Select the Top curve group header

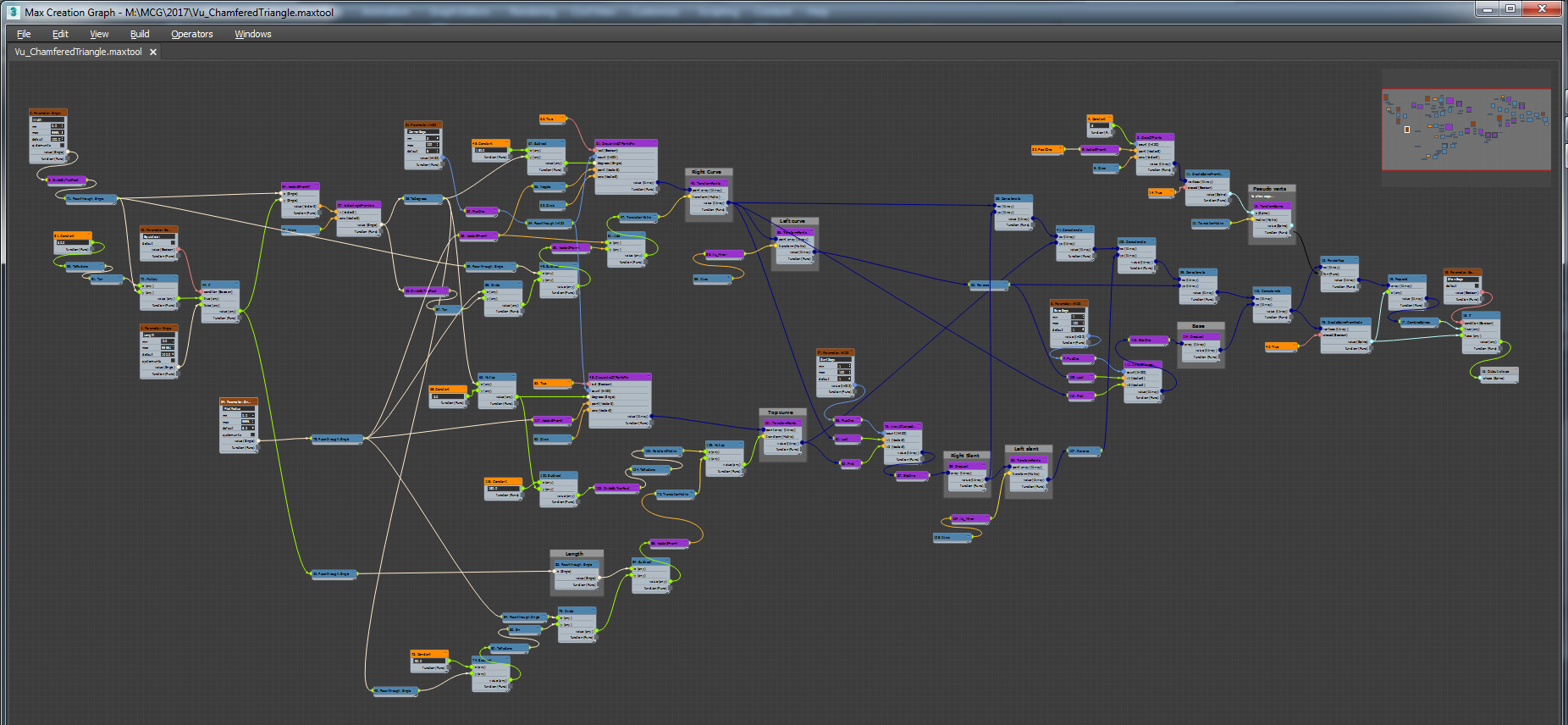(x=781, y=412)
